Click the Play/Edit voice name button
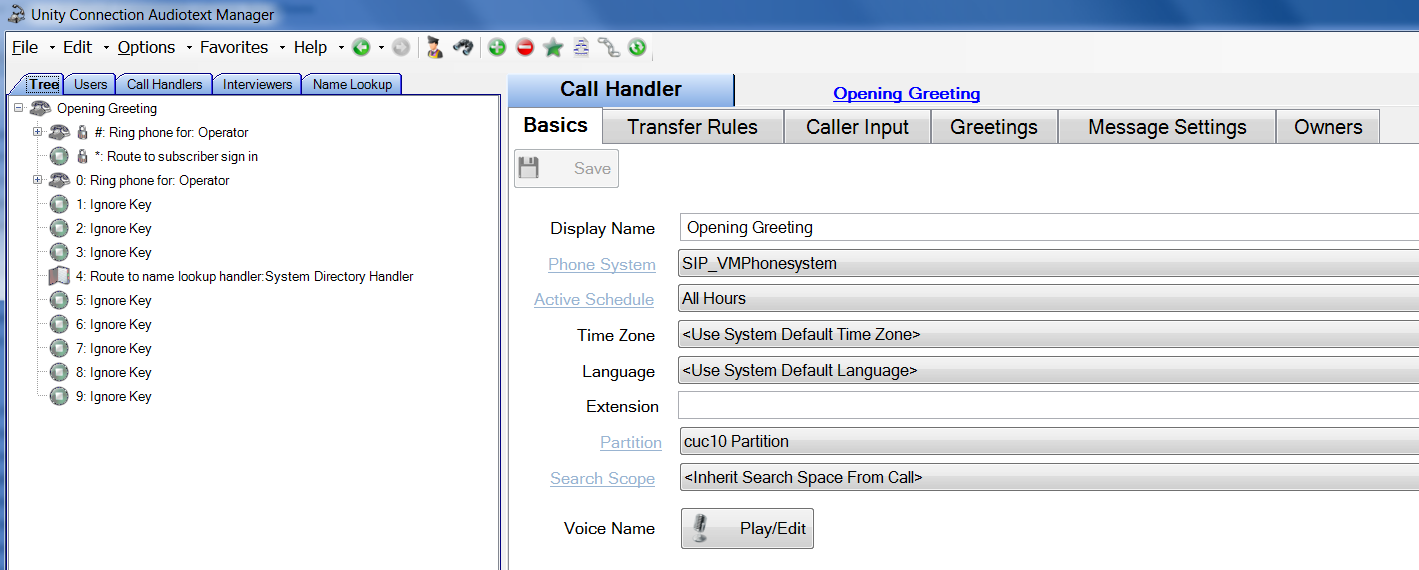 click(x=747, y=528)
